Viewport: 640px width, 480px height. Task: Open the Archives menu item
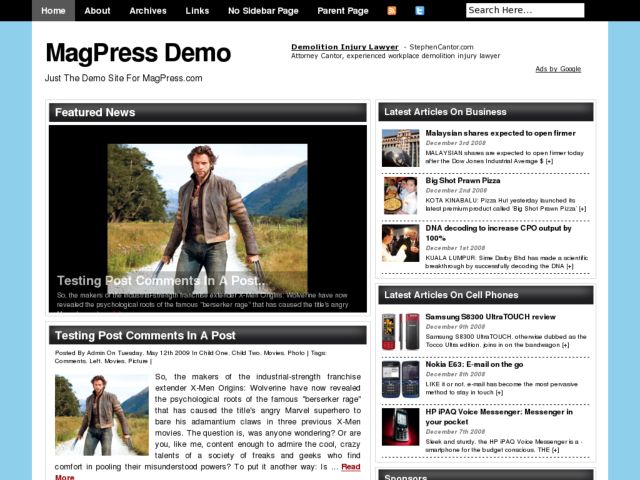coord(148,11)
